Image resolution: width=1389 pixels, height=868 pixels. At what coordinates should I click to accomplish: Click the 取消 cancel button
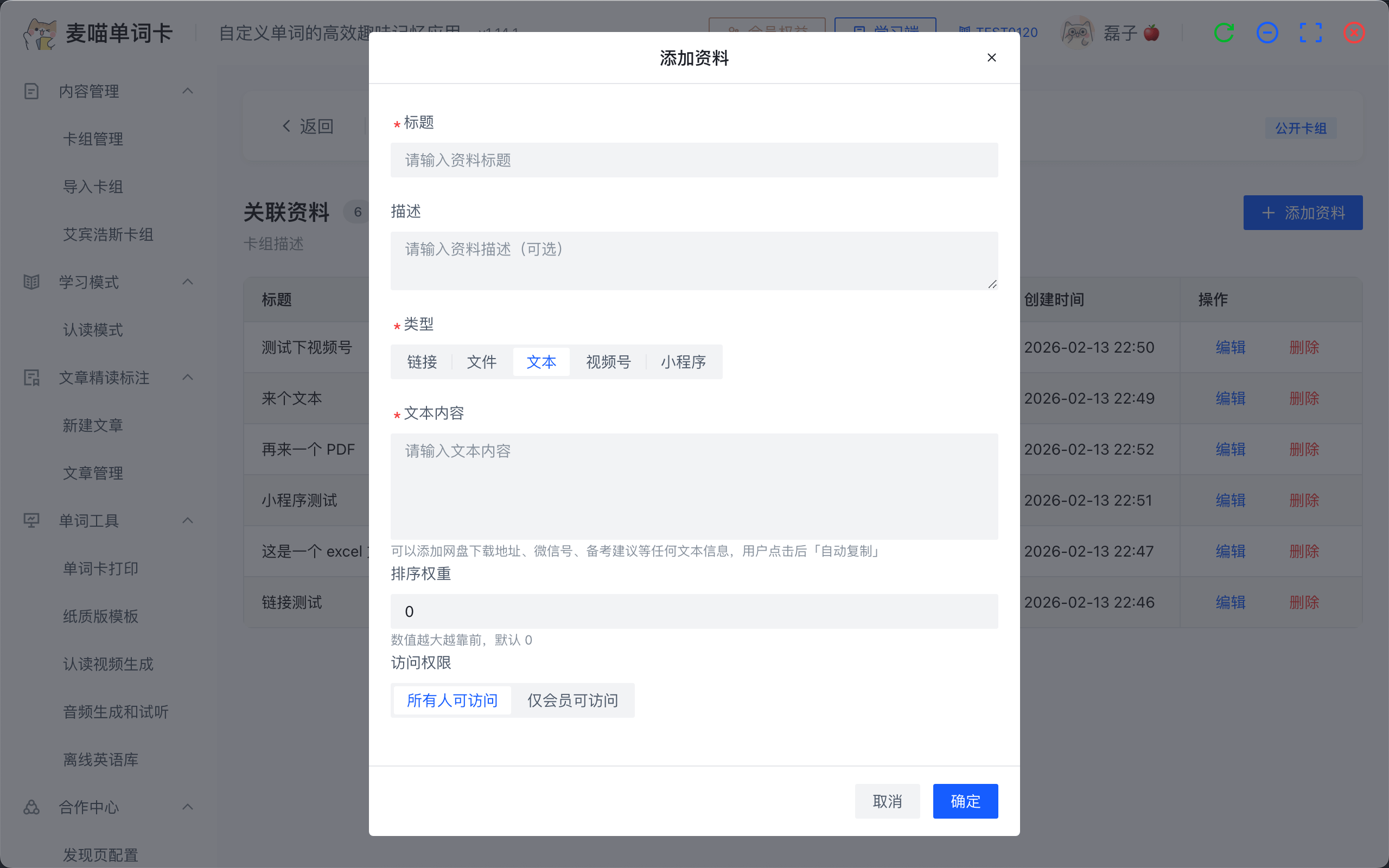[887, 801]
